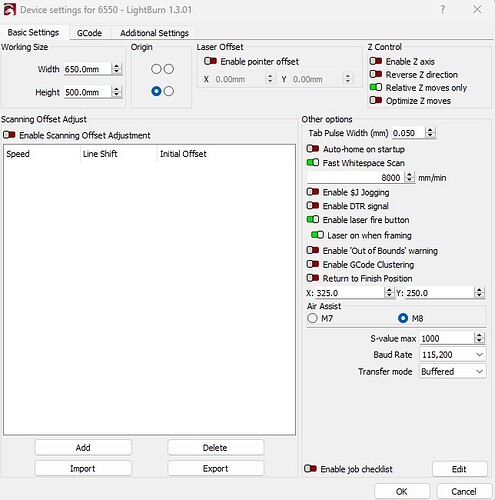Toggle Enable laser fire button
This screenshot has height=500, width=495.
[313, 220]
